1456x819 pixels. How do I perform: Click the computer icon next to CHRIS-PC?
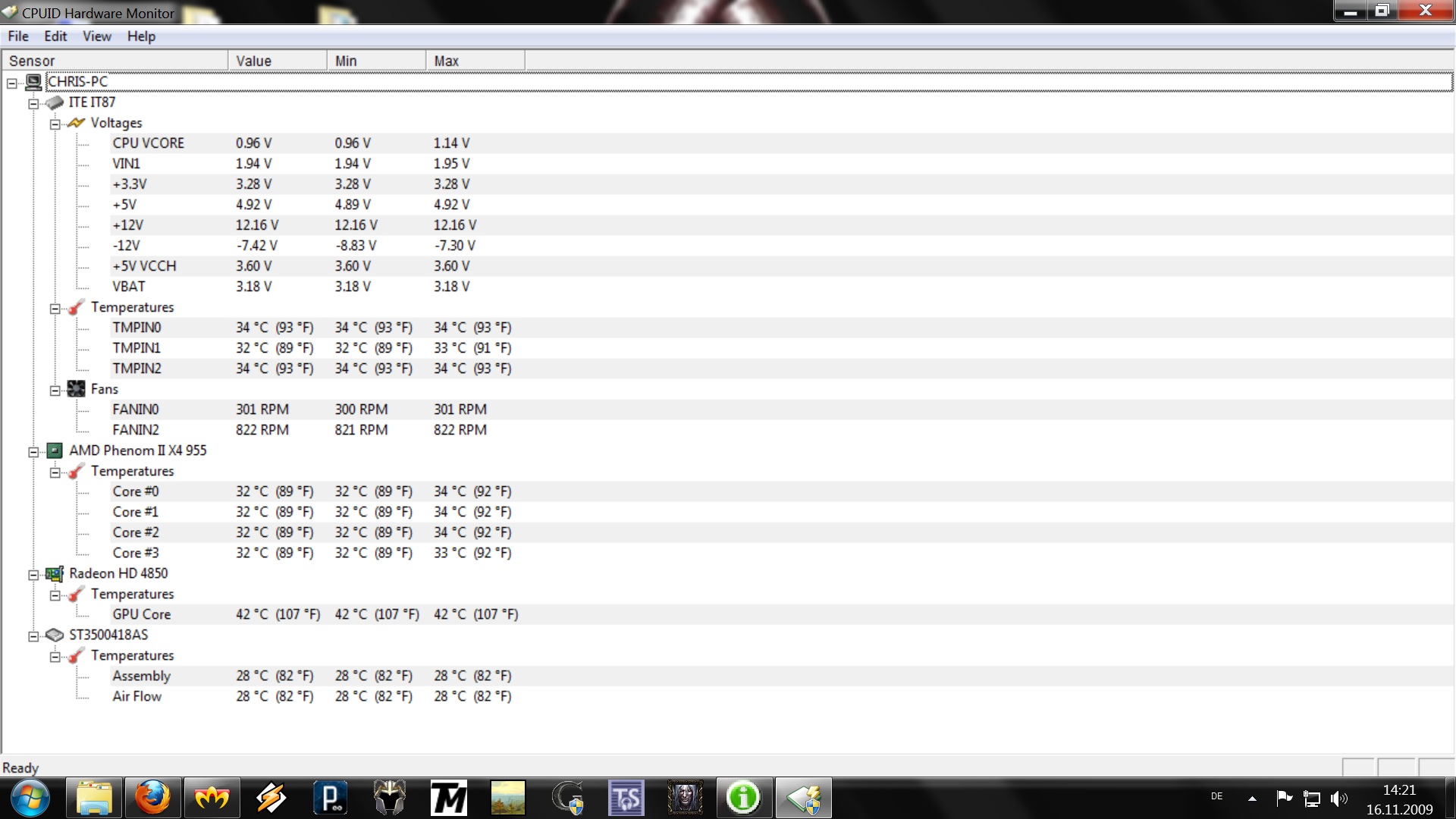[x=33, y=81]
